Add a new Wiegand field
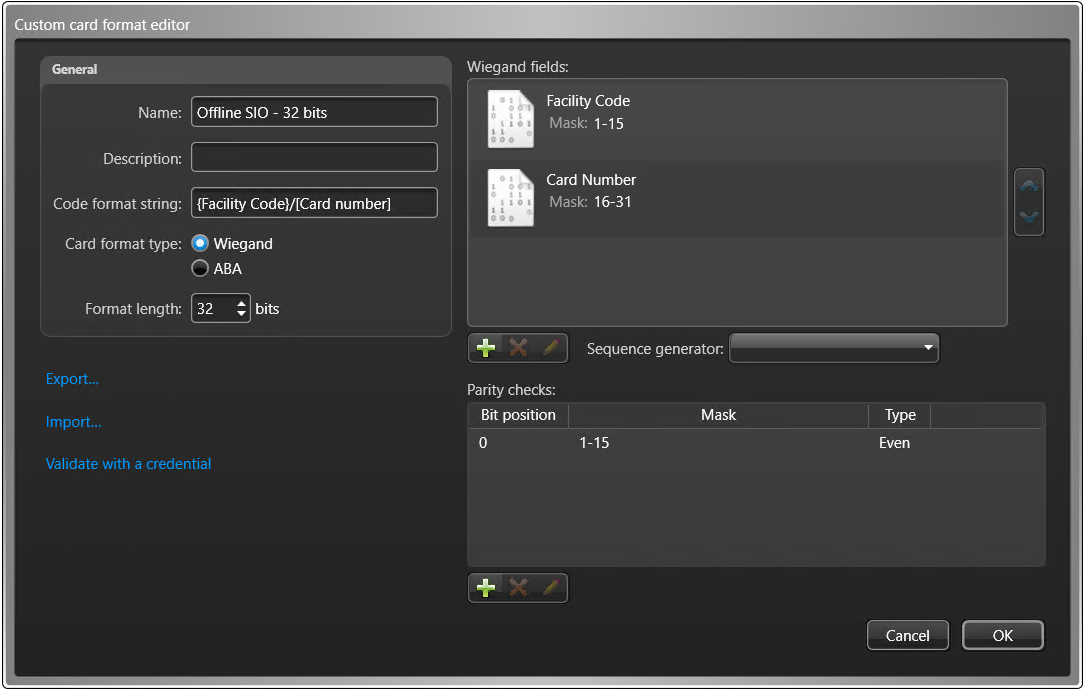 tap(486, 347)
